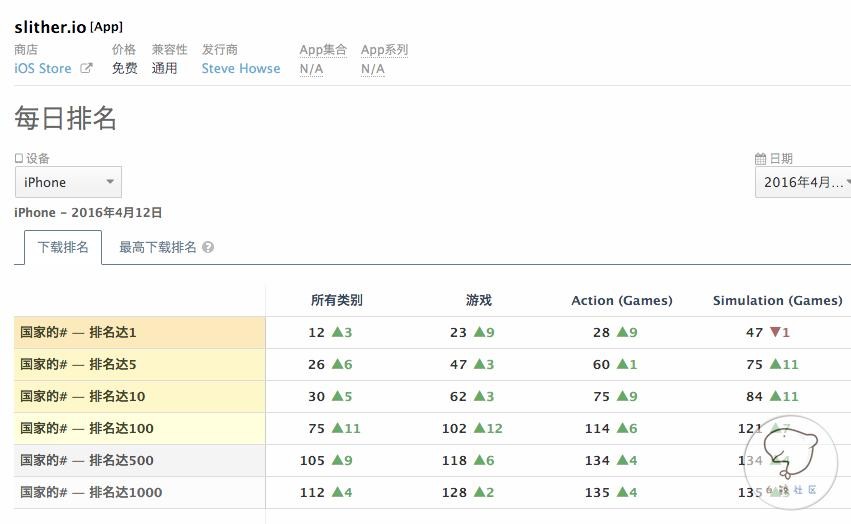Click the calendar icon beside 日期 label

[x=760, y=158]
